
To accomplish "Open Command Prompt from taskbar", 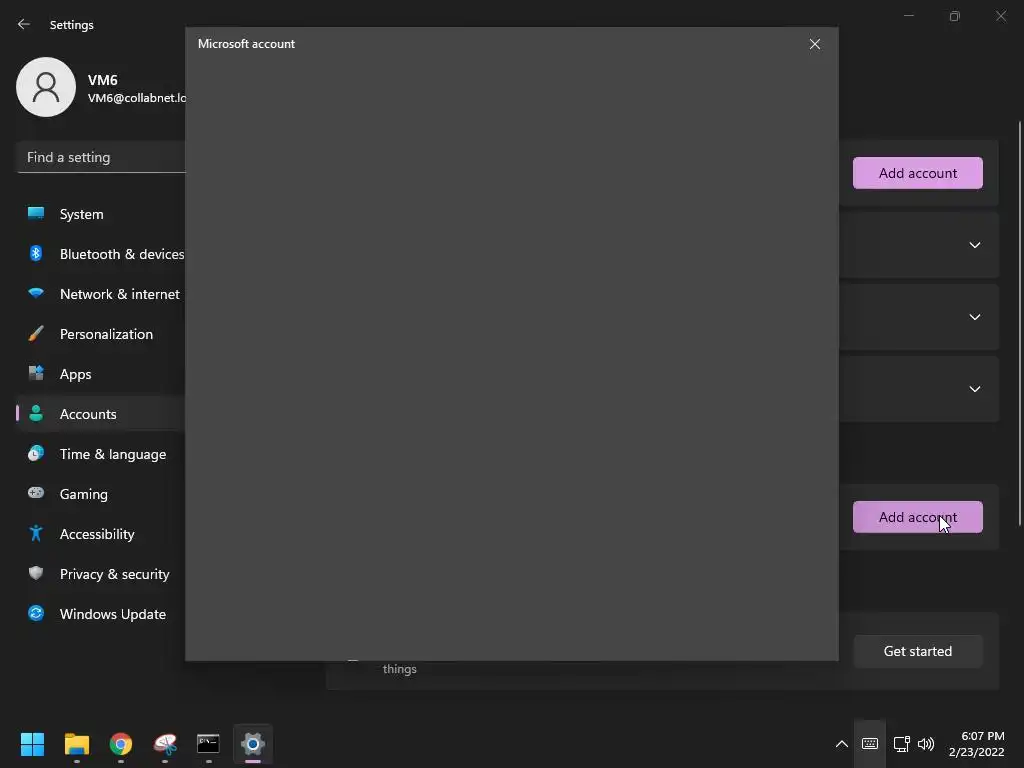I will [208, 744].
